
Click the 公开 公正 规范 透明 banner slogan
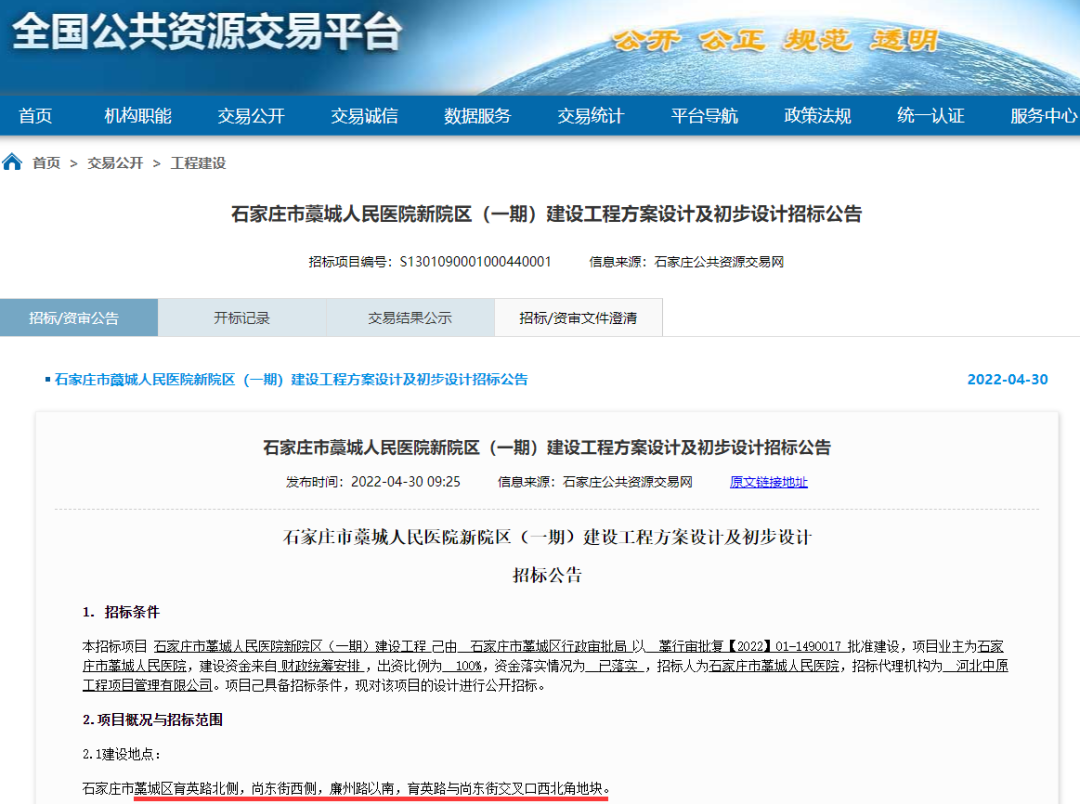(776, 40)
